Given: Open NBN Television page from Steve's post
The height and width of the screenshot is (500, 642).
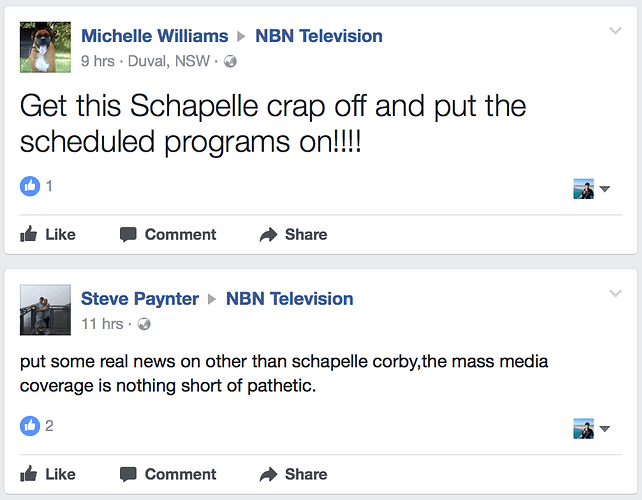Looking at the screenshot, I should pos(289,298).
